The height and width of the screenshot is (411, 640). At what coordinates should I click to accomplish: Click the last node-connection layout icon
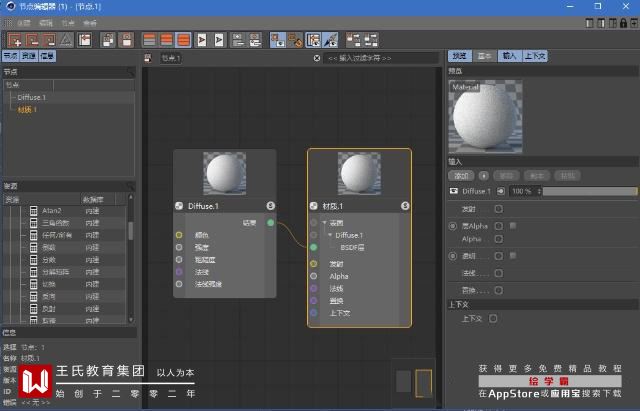[371, 40]
